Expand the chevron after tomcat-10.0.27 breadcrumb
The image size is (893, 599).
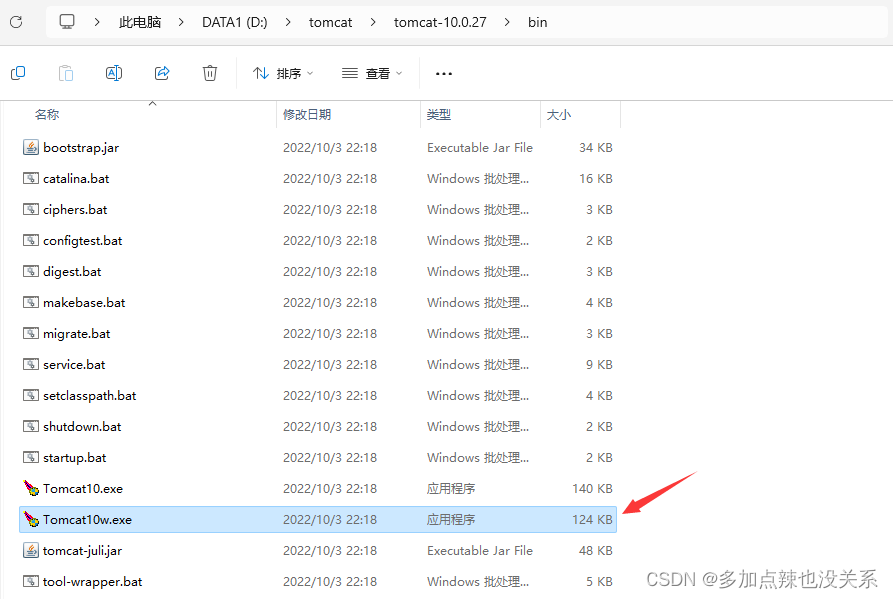[x=507, y=22]
